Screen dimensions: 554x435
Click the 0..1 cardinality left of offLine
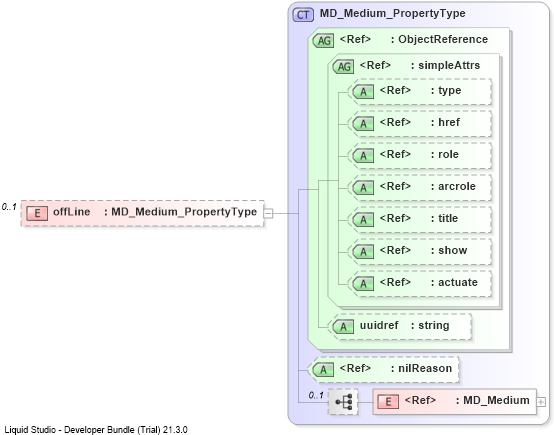9,207
